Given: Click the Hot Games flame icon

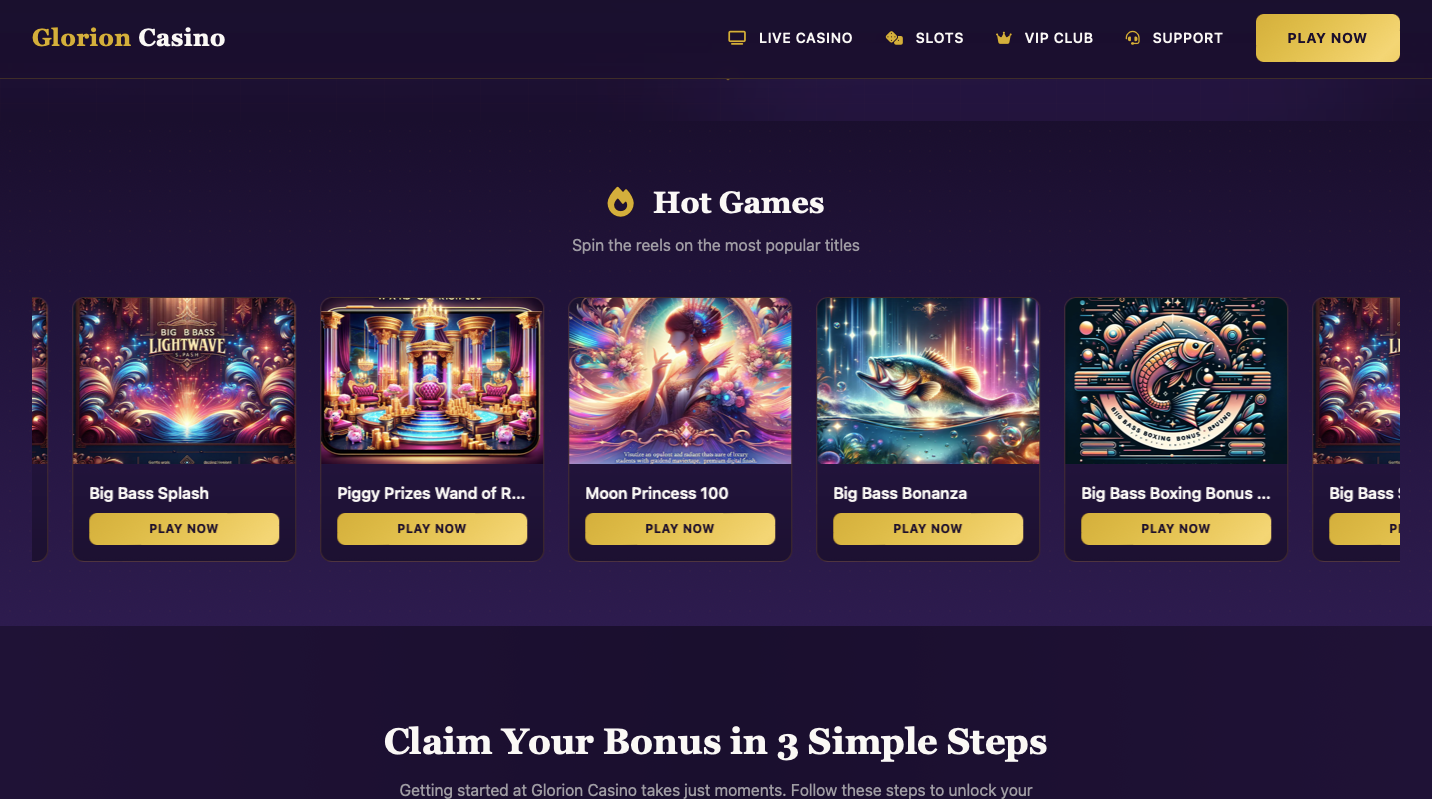Looking at the screenshot, I should coord(621,202).
